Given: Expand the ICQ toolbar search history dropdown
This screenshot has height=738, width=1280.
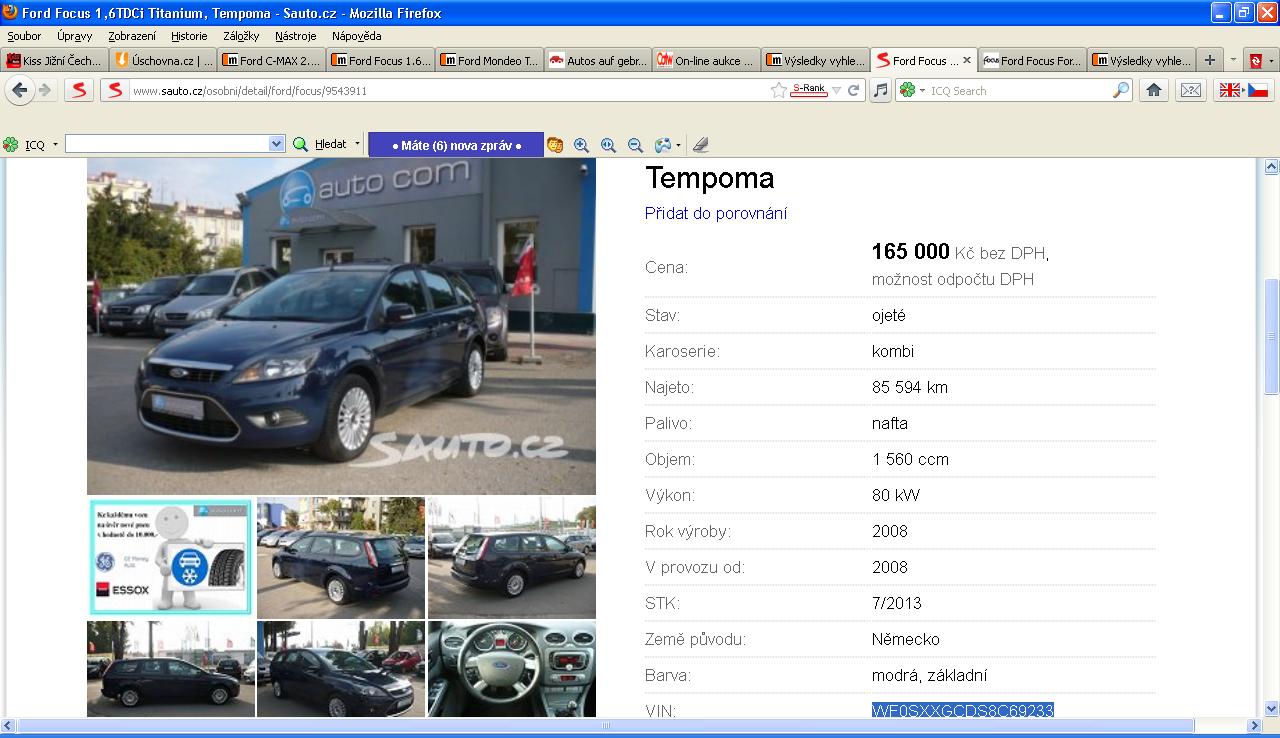Looking at the screenshot, I should 277,144.
